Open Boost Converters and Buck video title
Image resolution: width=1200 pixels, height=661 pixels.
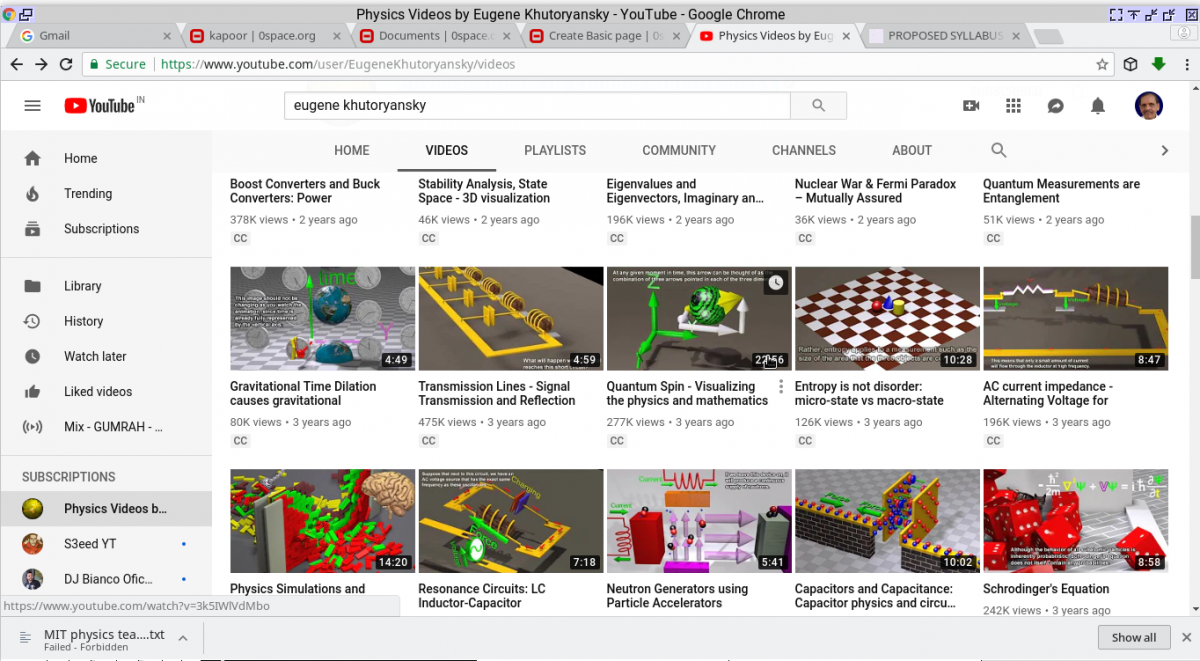[305, 191]
